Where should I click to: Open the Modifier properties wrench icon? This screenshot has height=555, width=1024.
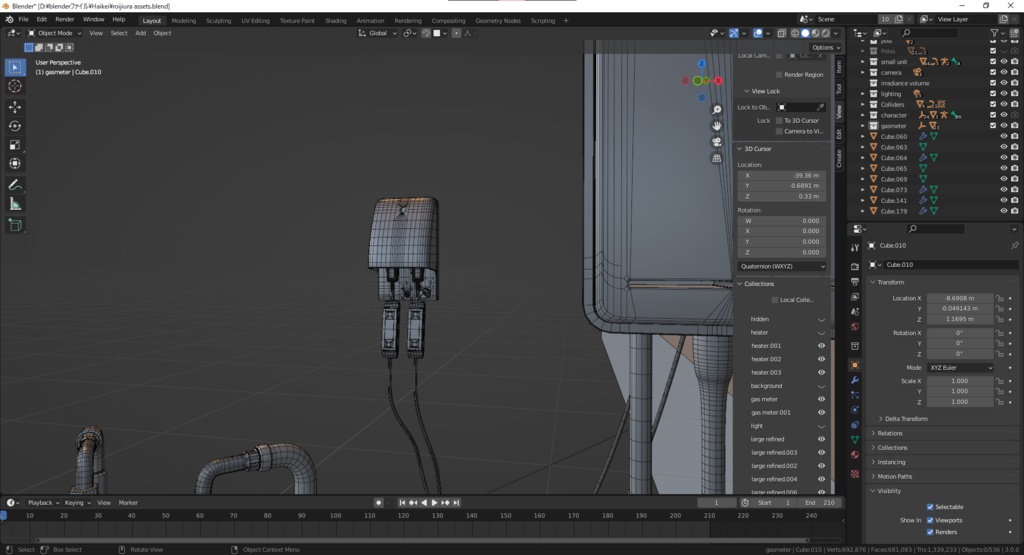[855, 380]
